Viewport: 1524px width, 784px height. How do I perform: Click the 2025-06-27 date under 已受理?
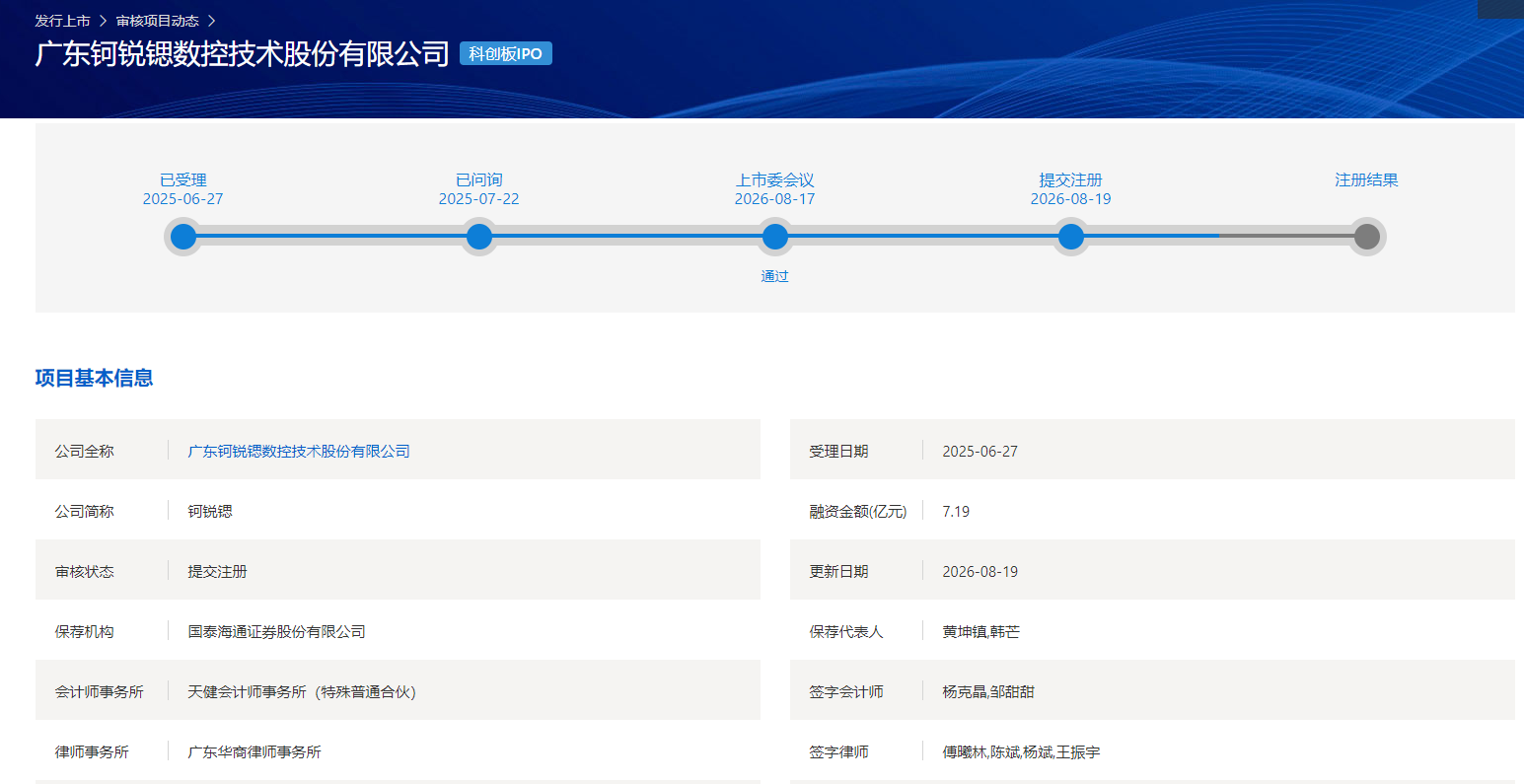183,199
